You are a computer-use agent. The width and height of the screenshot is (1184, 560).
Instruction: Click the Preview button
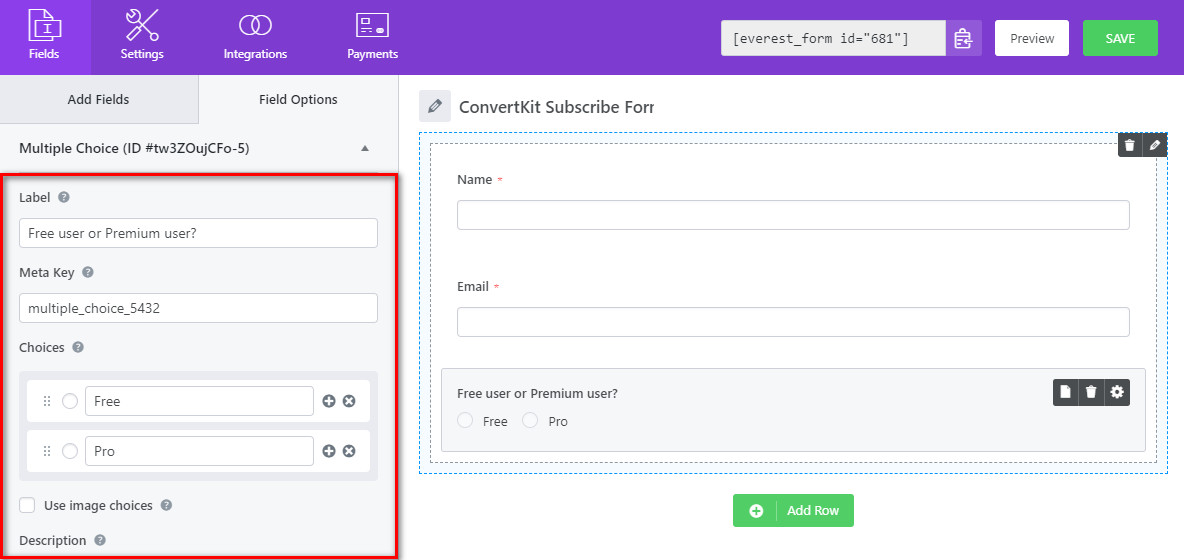(x=1031, y=38)
